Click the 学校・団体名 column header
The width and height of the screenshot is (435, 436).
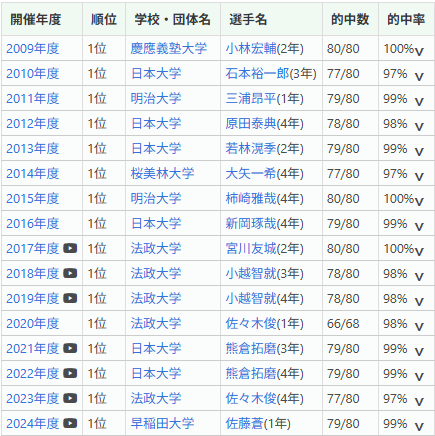(x=172, y=19)
